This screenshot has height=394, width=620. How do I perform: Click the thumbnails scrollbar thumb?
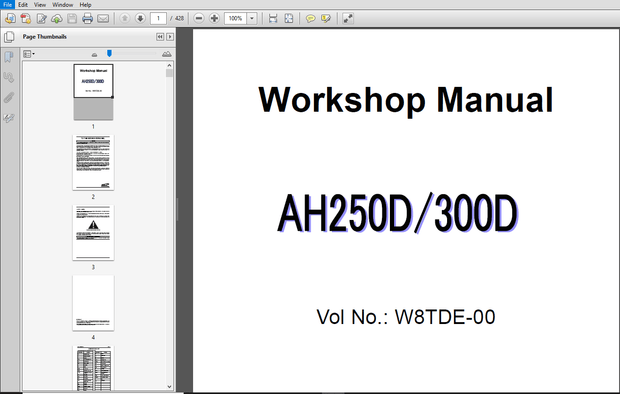coord(169,73)
